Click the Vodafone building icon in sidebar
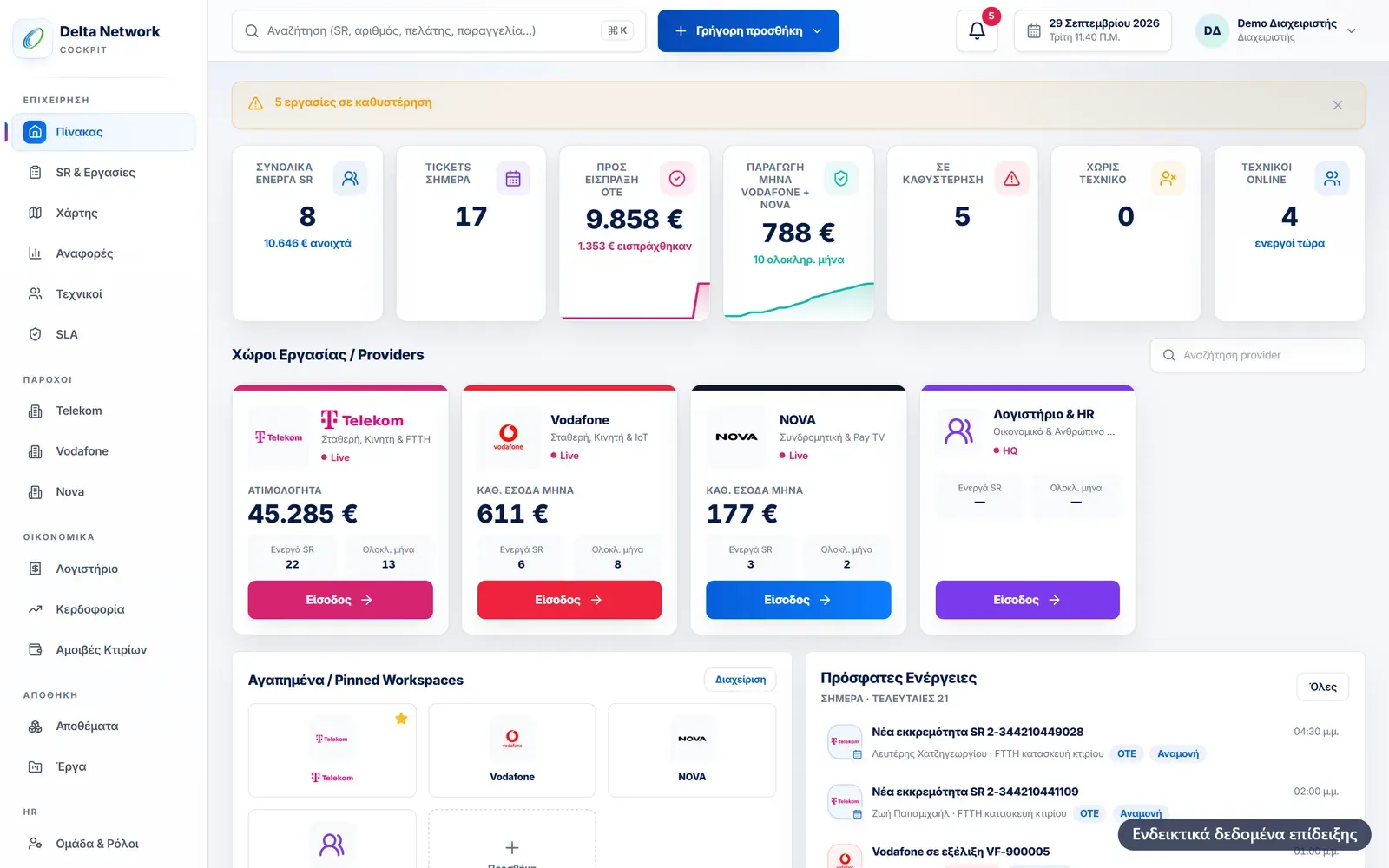 [36, 451]
